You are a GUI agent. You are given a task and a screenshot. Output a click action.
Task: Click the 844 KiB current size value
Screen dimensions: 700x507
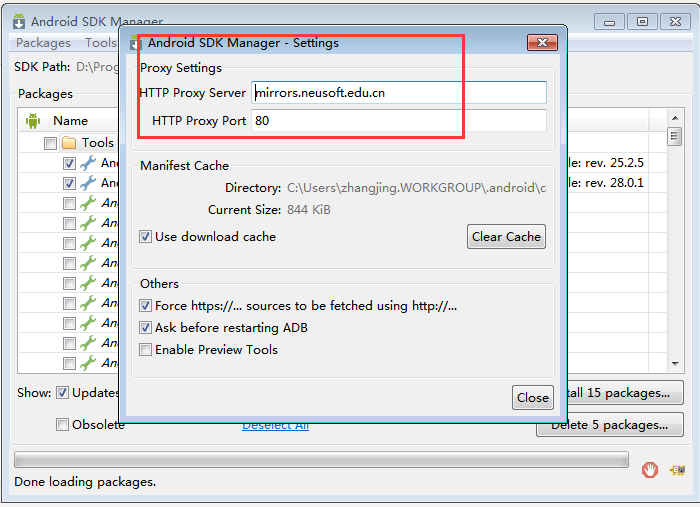tap(309, 210)
